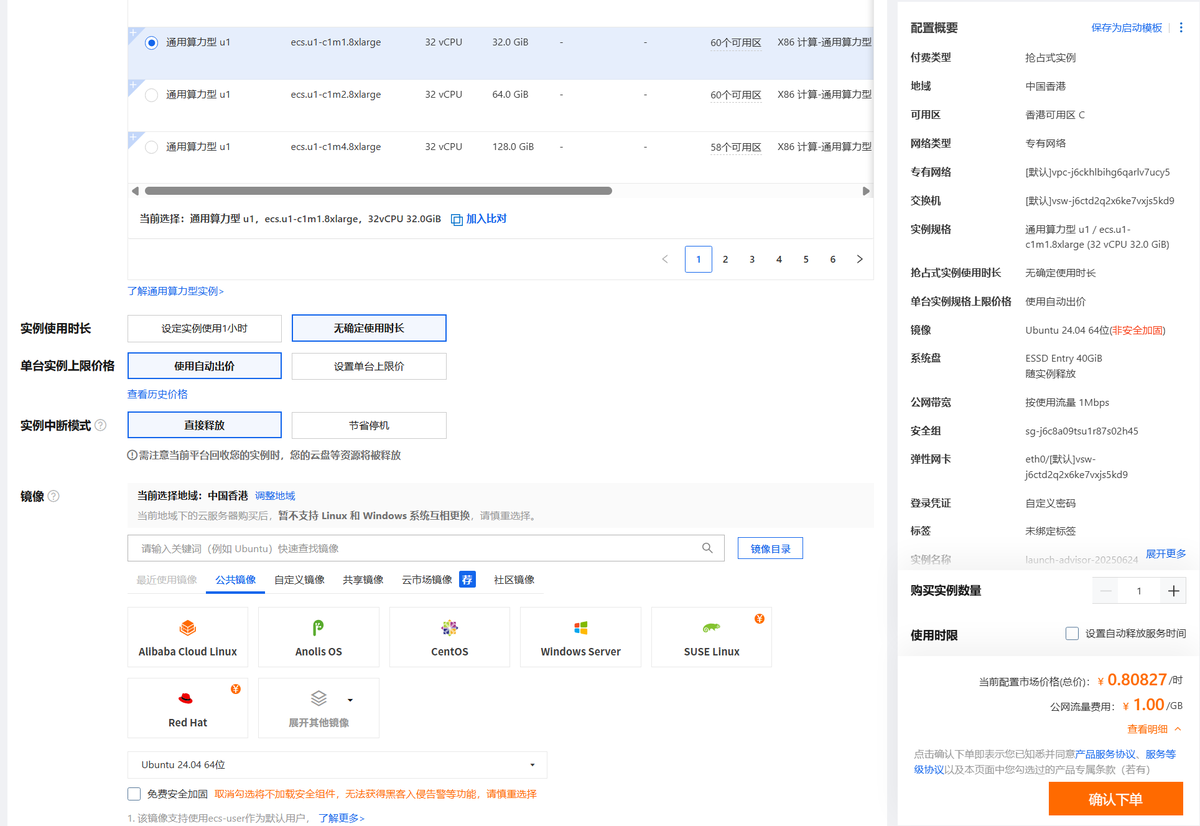Open more options beside 保存为启动模板
This screenshot has height=826, width=1200.
click(x=1181, y=28)
